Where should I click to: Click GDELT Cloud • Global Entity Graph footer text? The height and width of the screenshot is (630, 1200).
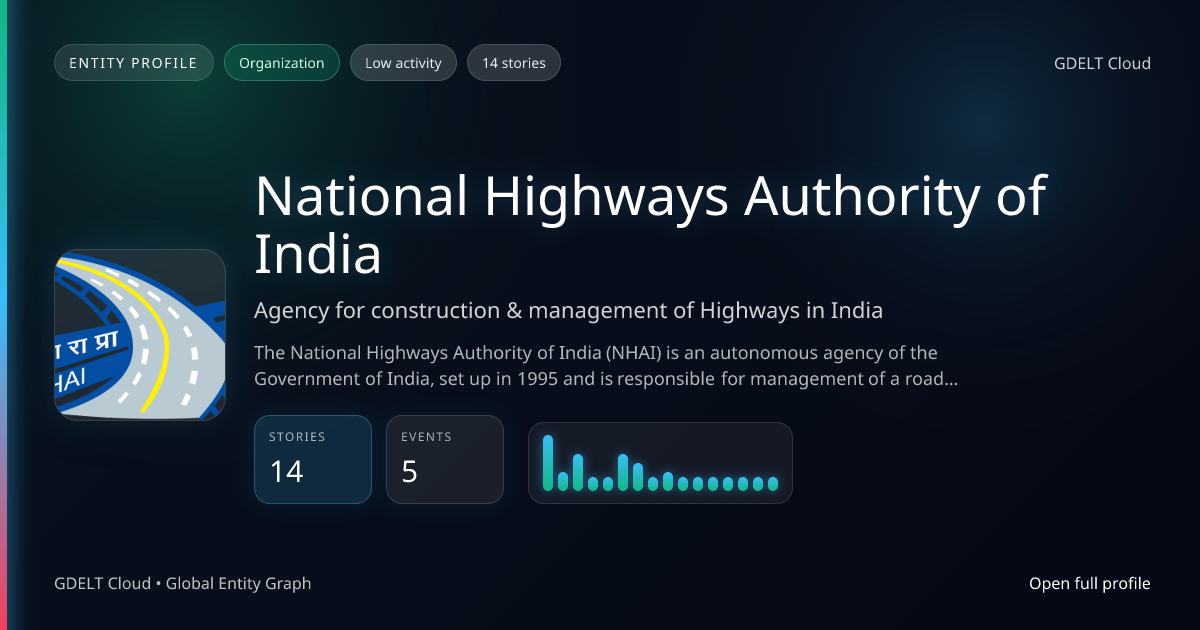(183, 583)
